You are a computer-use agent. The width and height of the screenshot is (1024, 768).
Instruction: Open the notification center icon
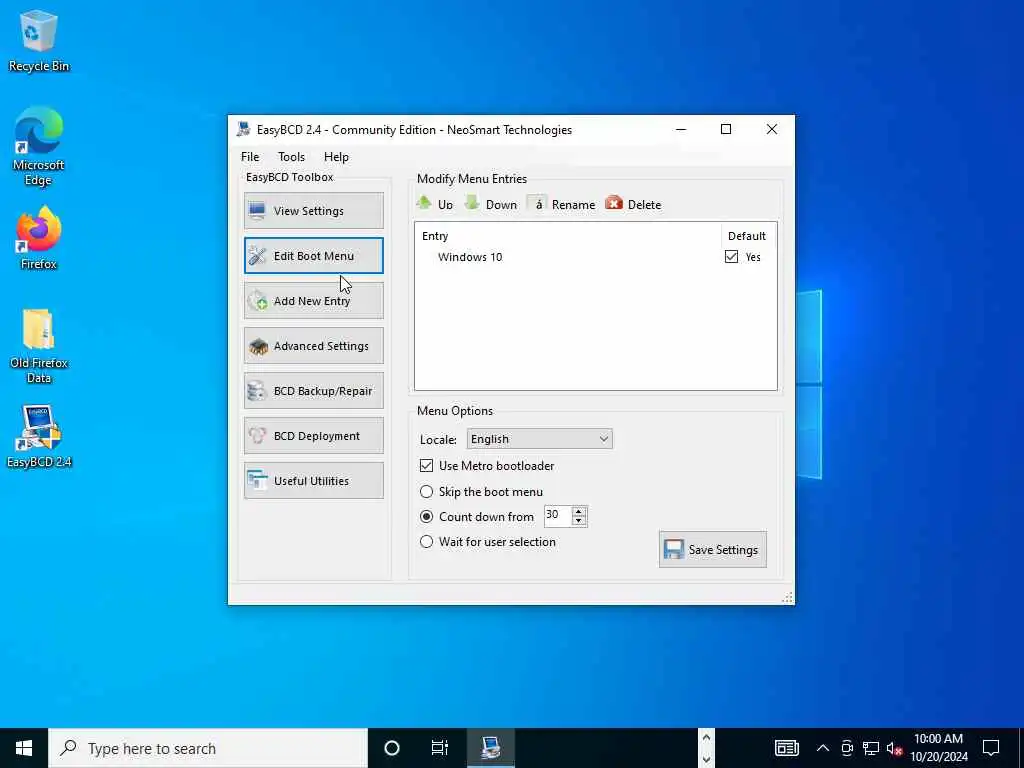point(991,748)
